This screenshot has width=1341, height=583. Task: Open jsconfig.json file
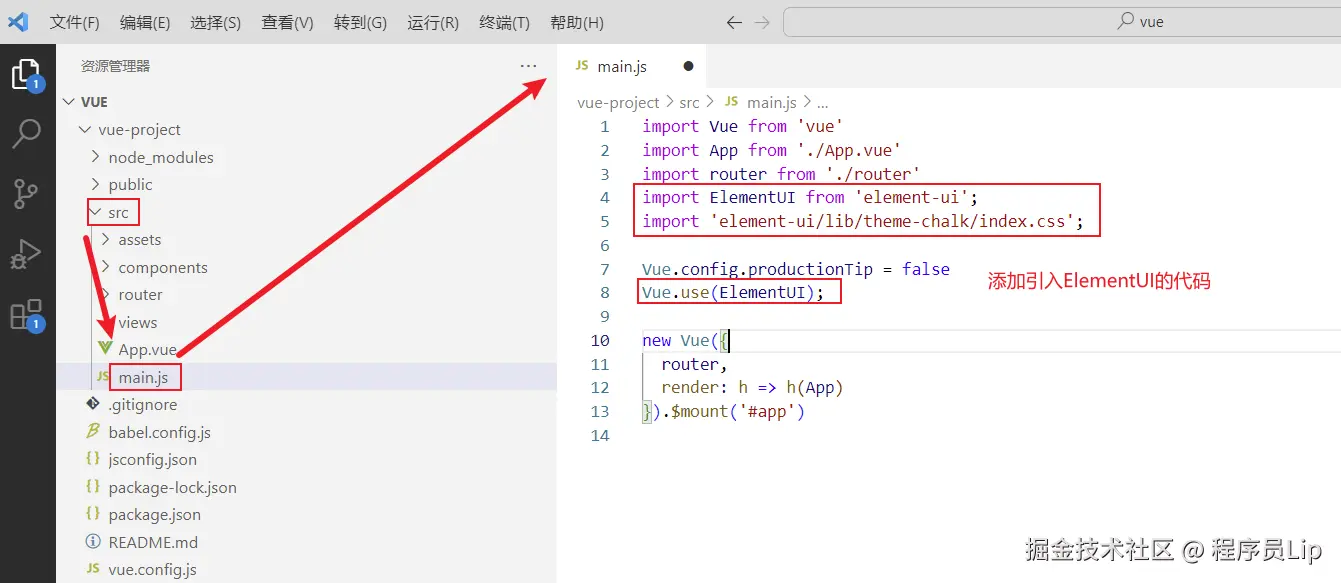[152, 460]
